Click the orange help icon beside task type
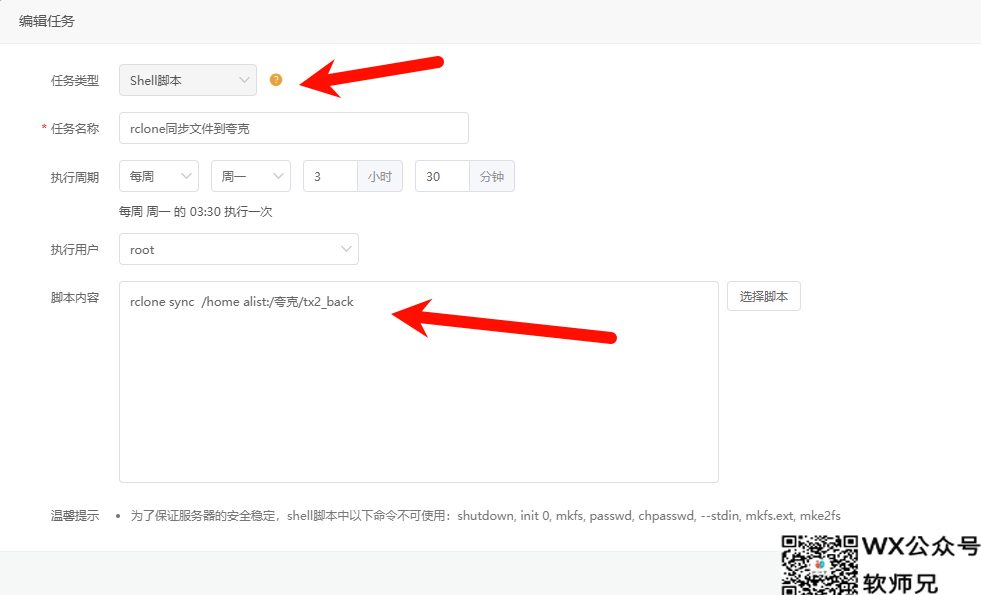981x595 pixels. point(276,80)
